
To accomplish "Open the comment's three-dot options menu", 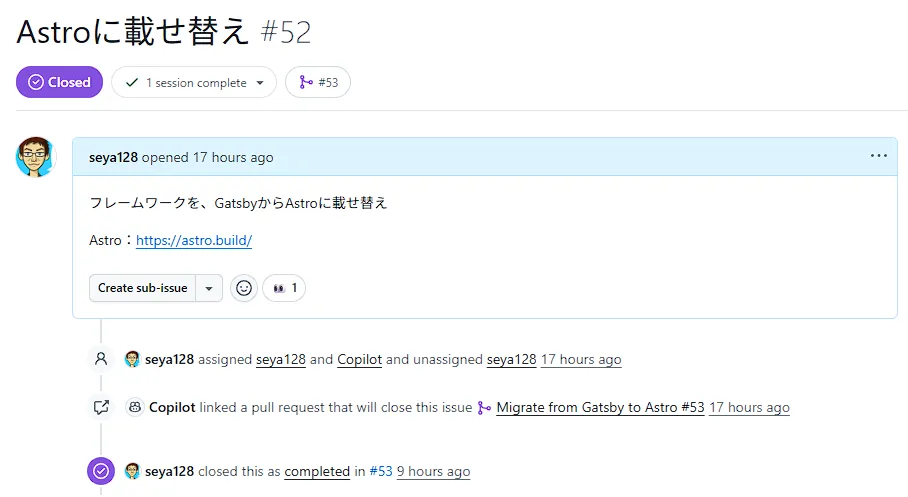I will click(x=878, y=156).
